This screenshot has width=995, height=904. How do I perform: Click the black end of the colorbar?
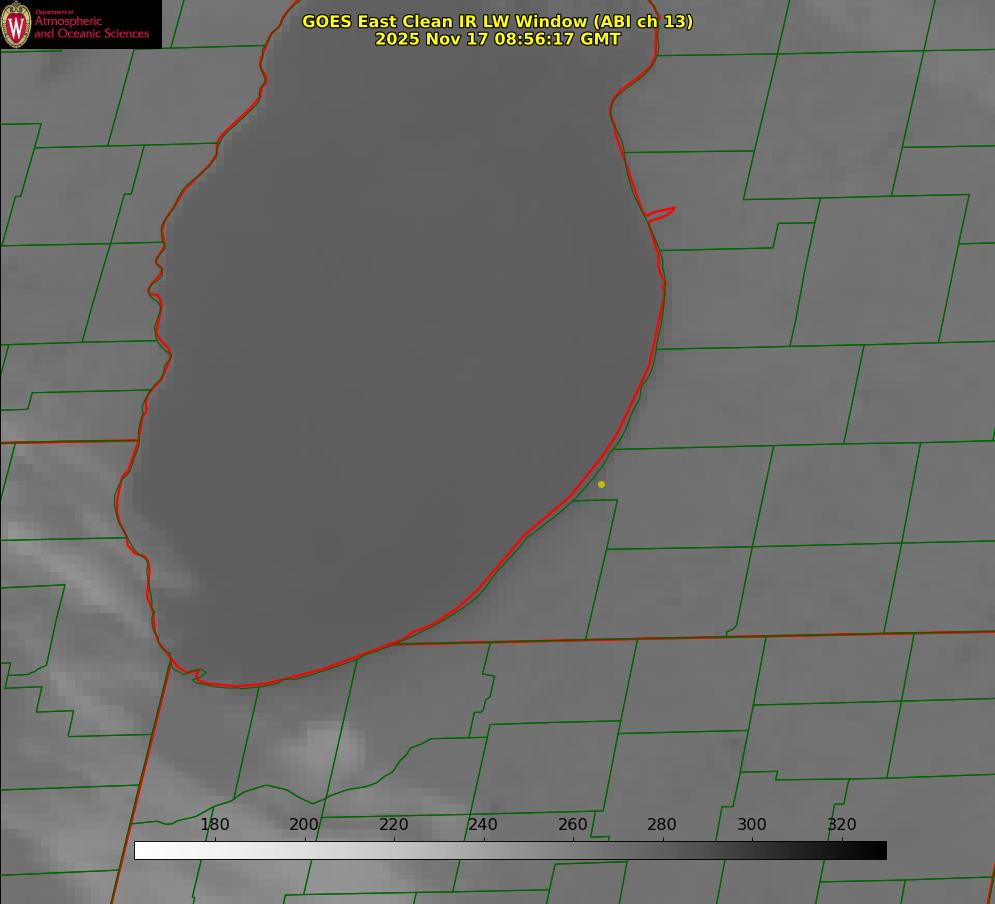[879, 851]
